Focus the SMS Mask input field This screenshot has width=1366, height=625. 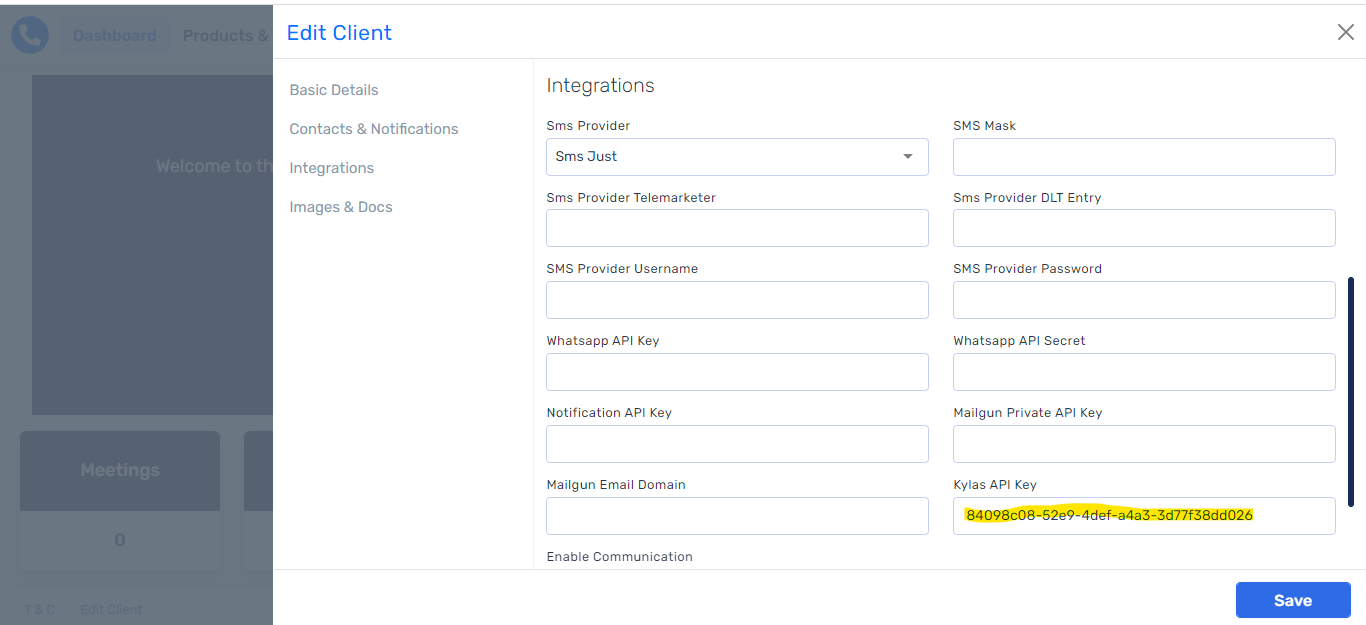click(x=1143, y=157)
